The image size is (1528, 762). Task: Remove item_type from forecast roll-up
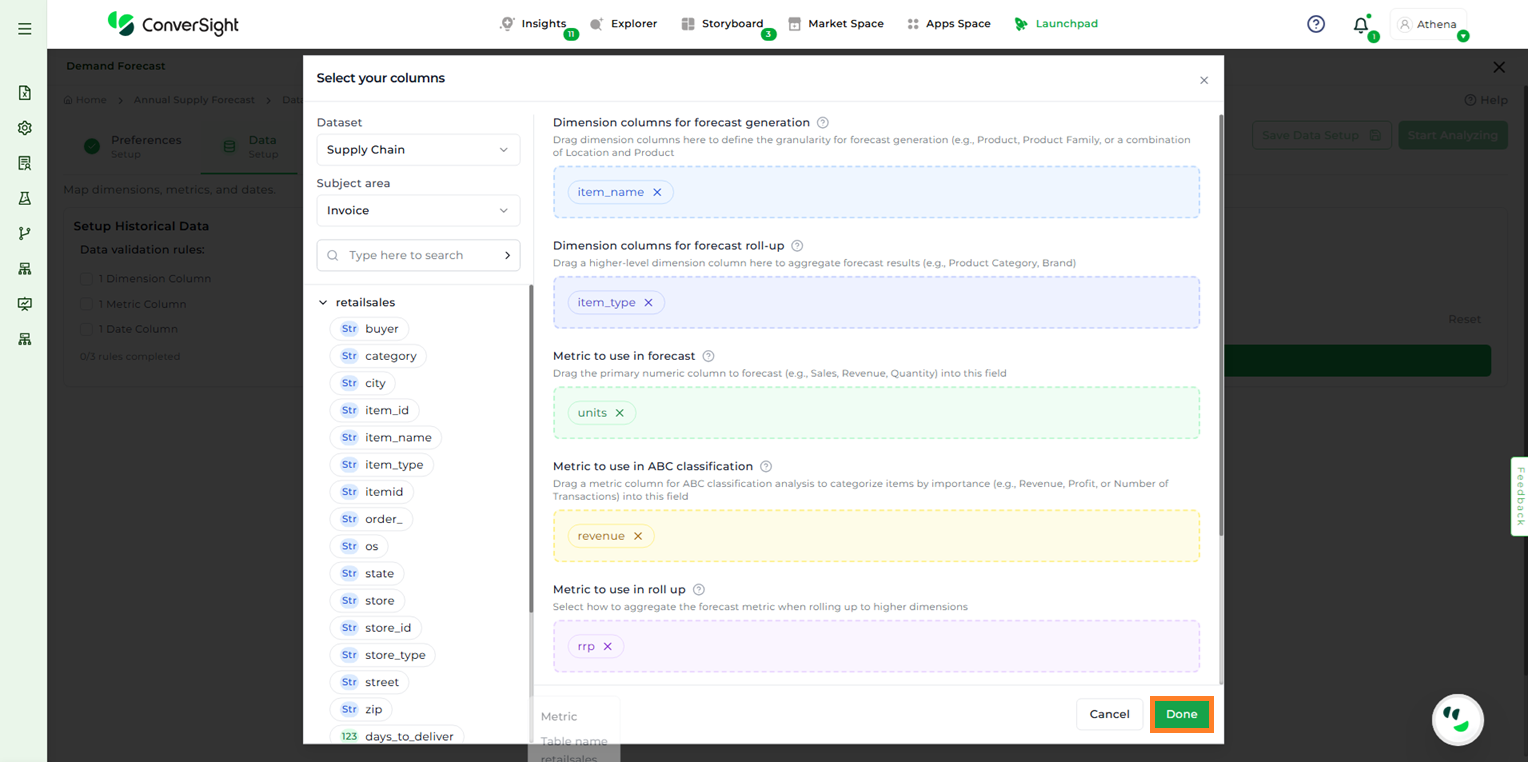[x=648, y=303]
